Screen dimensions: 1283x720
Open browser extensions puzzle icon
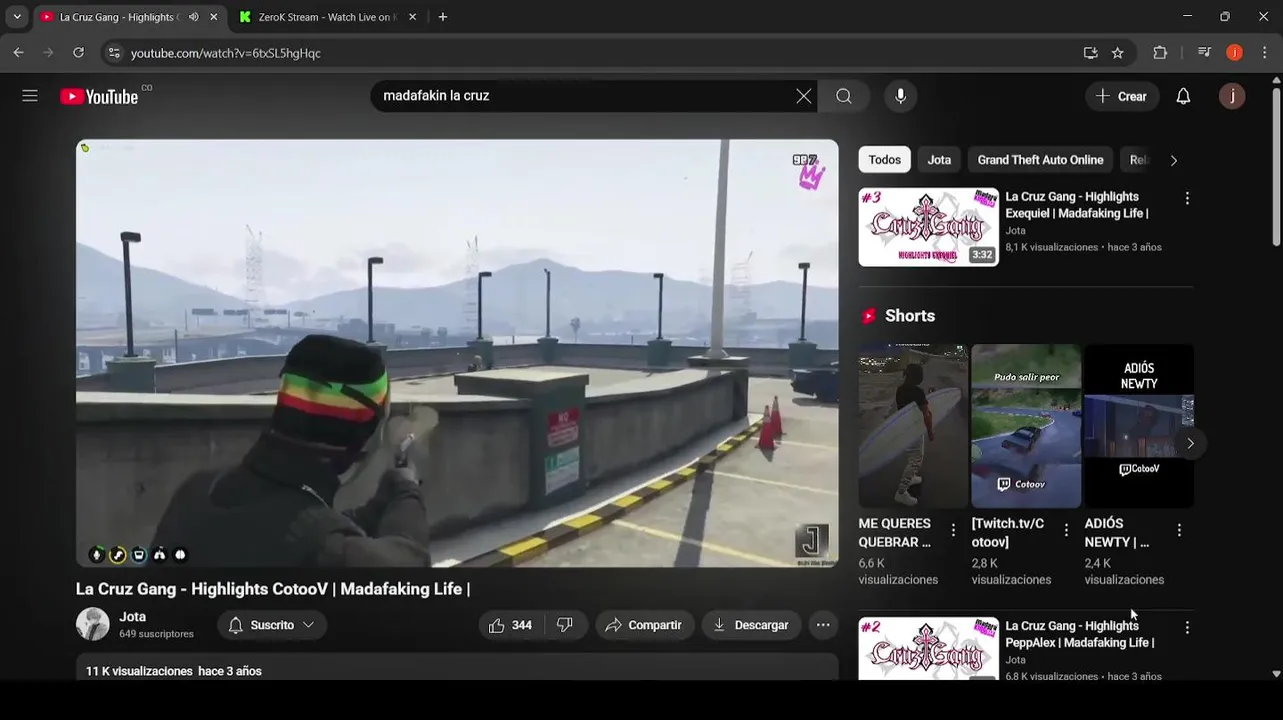[1160, 53]
